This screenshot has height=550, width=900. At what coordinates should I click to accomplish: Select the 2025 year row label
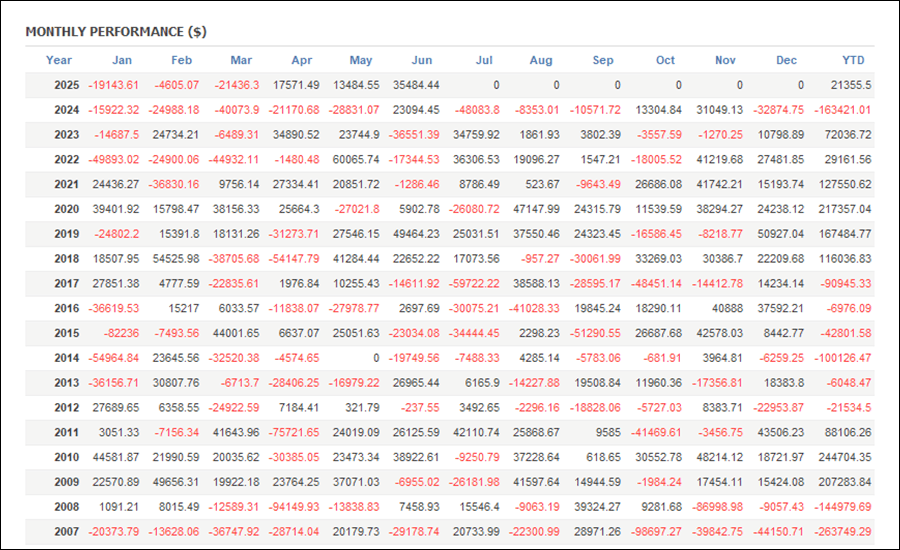(67, 85)
